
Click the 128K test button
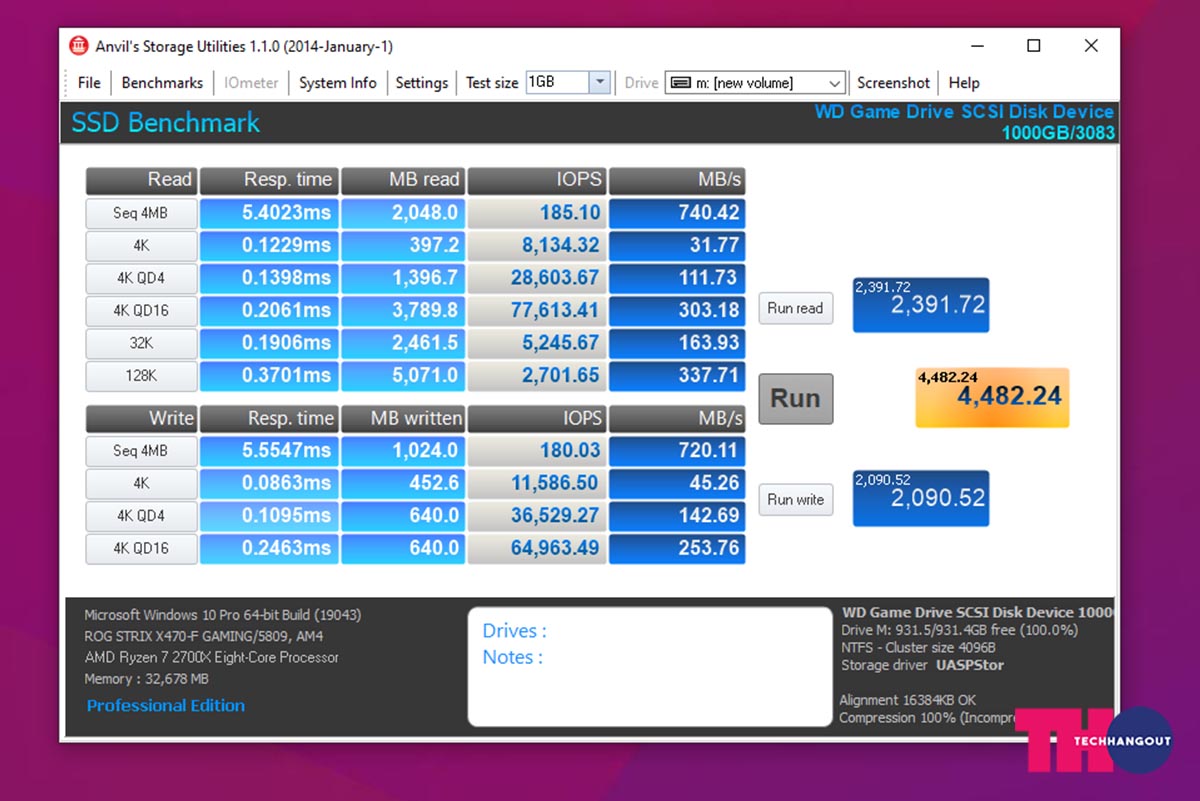pos(141,376)
